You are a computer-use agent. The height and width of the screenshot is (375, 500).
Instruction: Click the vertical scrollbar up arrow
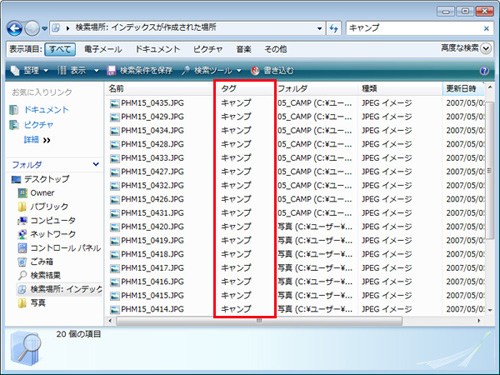[490, 87]
